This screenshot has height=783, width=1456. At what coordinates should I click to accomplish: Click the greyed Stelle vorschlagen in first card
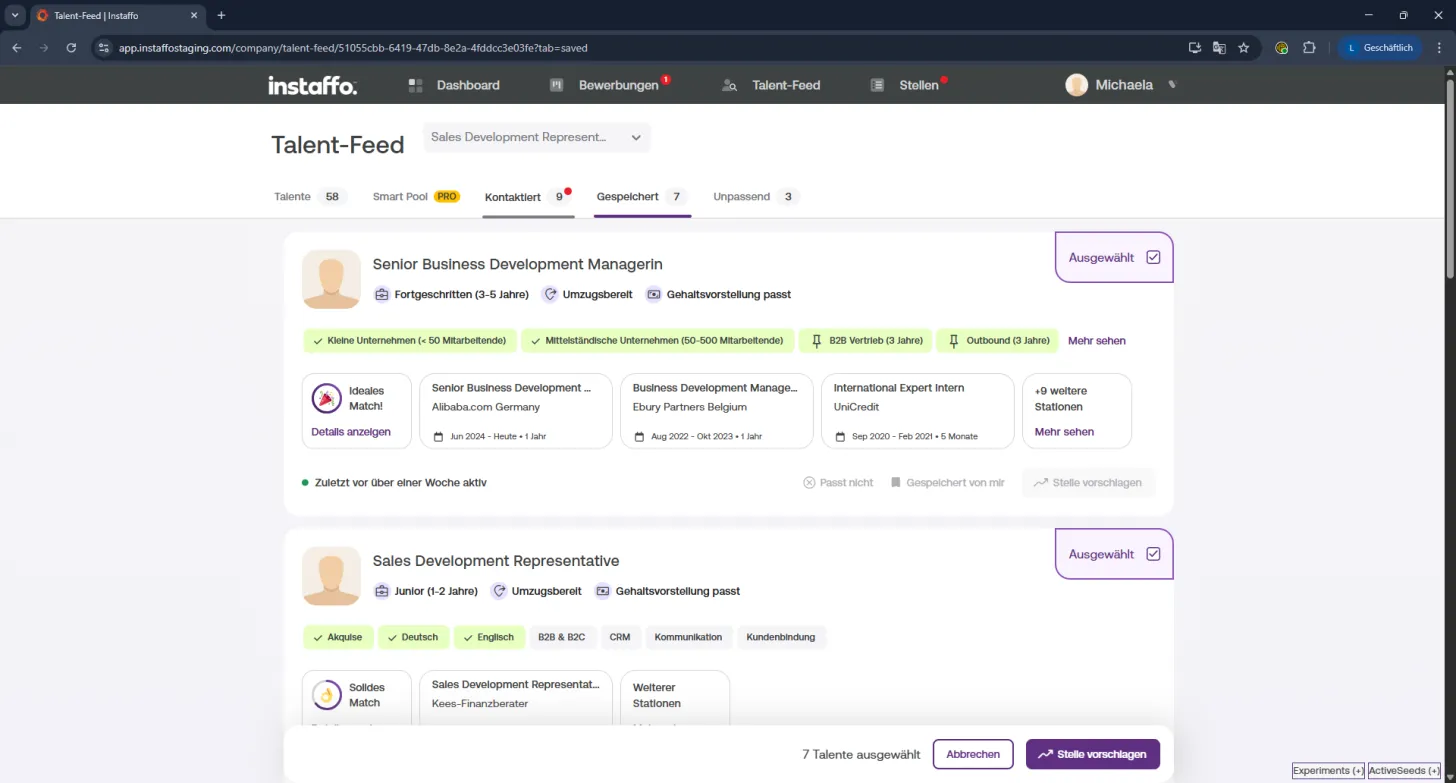point(1088,483)
